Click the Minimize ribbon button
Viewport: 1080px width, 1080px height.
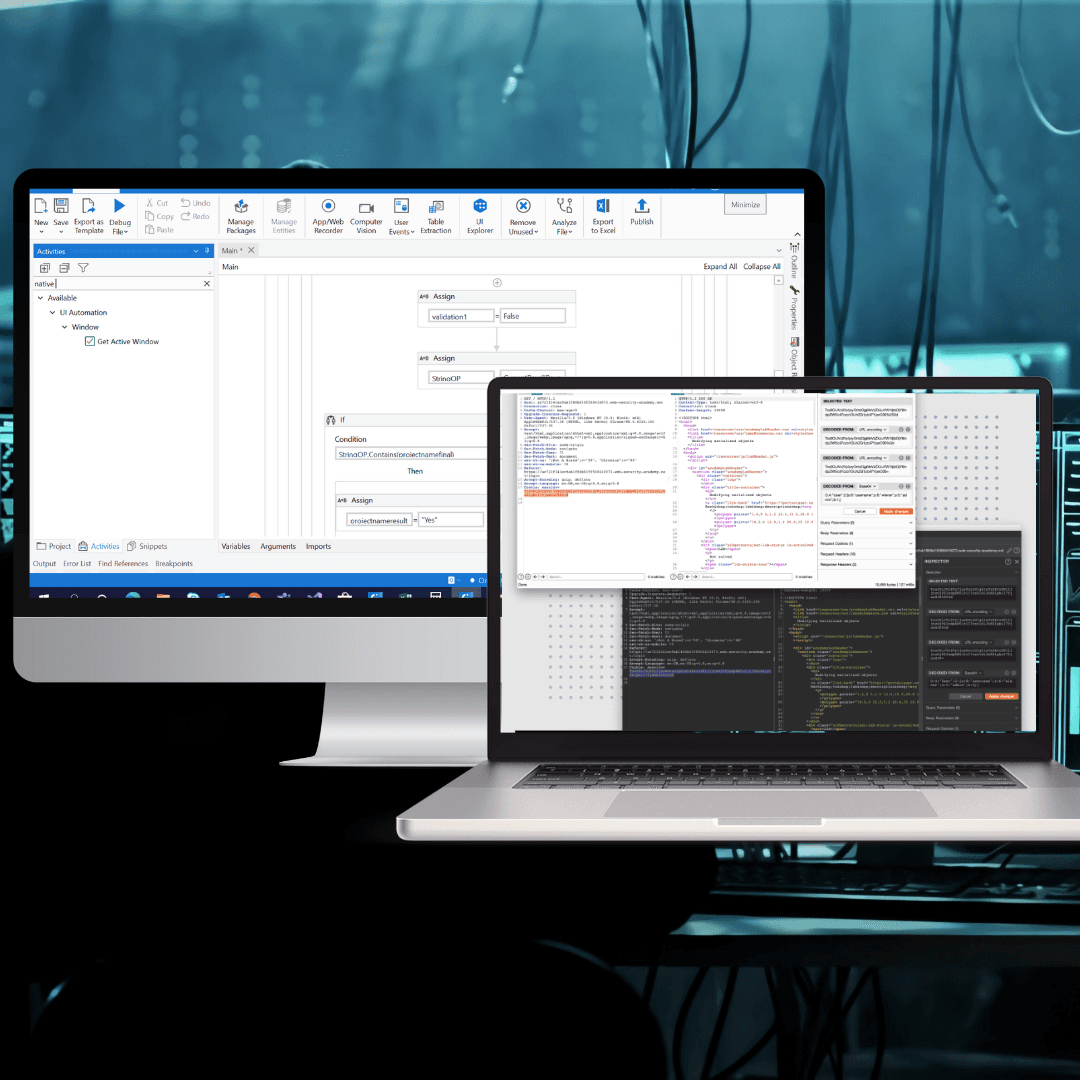point(745,205)
